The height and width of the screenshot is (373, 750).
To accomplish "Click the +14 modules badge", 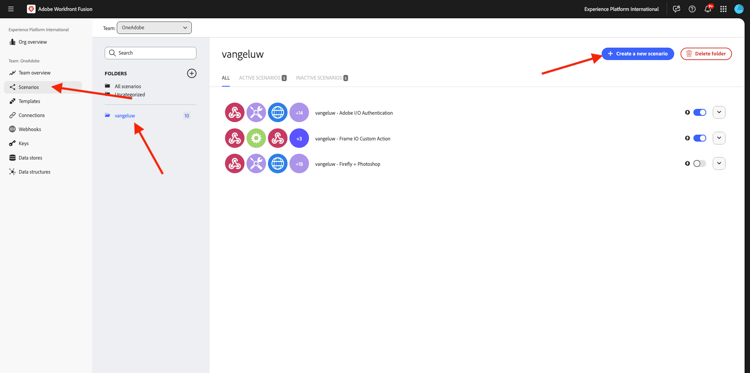I will pyautogui.click(x=299, y=113).
